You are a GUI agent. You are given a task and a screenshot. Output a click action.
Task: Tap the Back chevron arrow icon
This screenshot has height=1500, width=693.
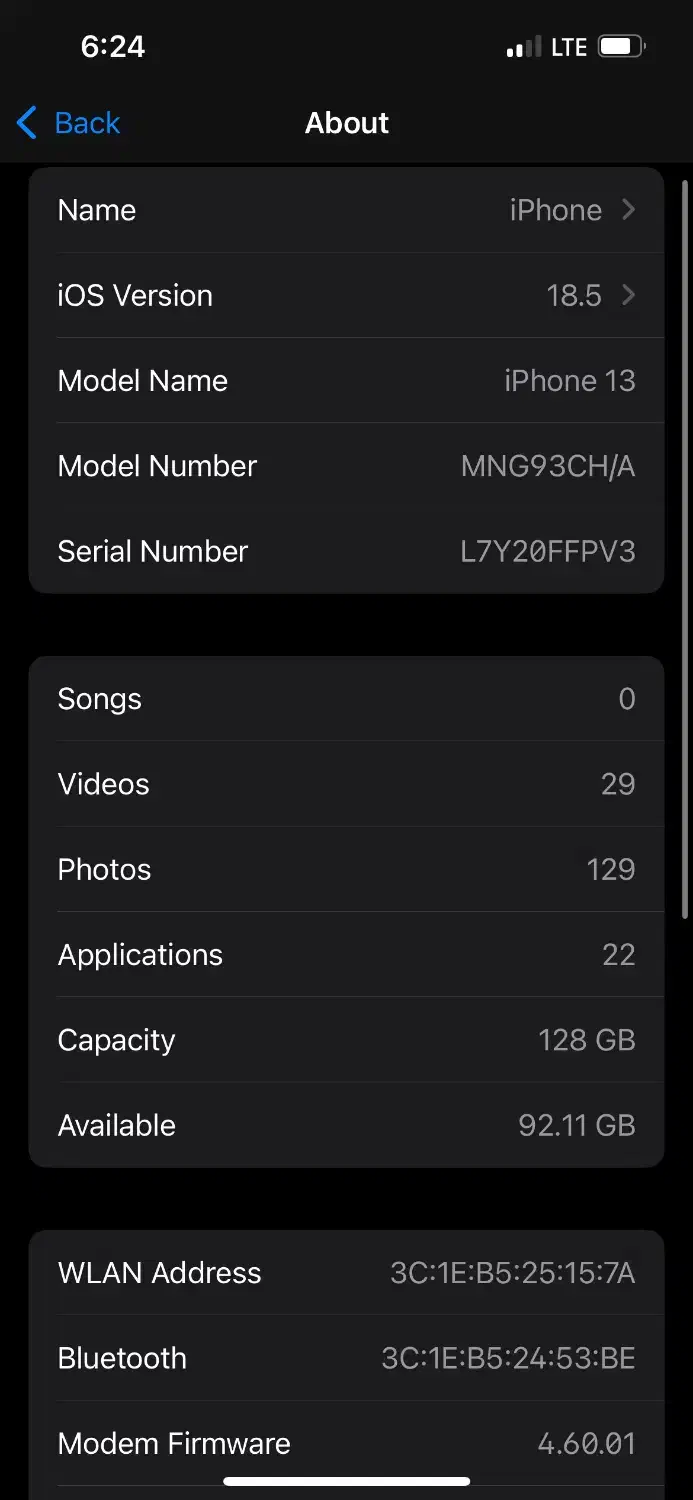pyautogui.click(x=27, y=123)
